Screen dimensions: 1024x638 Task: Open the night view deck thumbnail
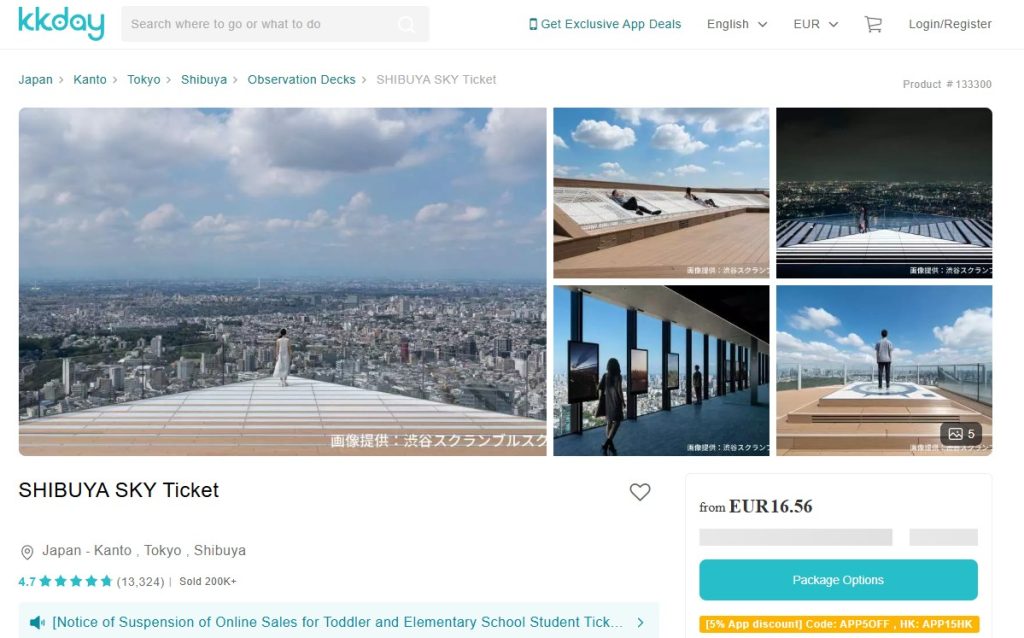pos(884,193)
